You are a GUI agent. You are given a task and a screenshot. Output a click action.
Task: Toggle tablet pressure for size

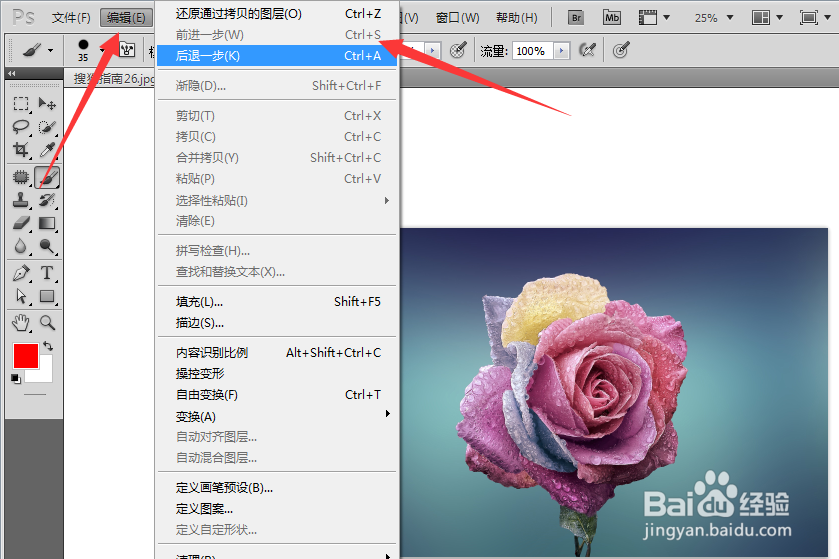pyautogui.click(x=621, y=51)
